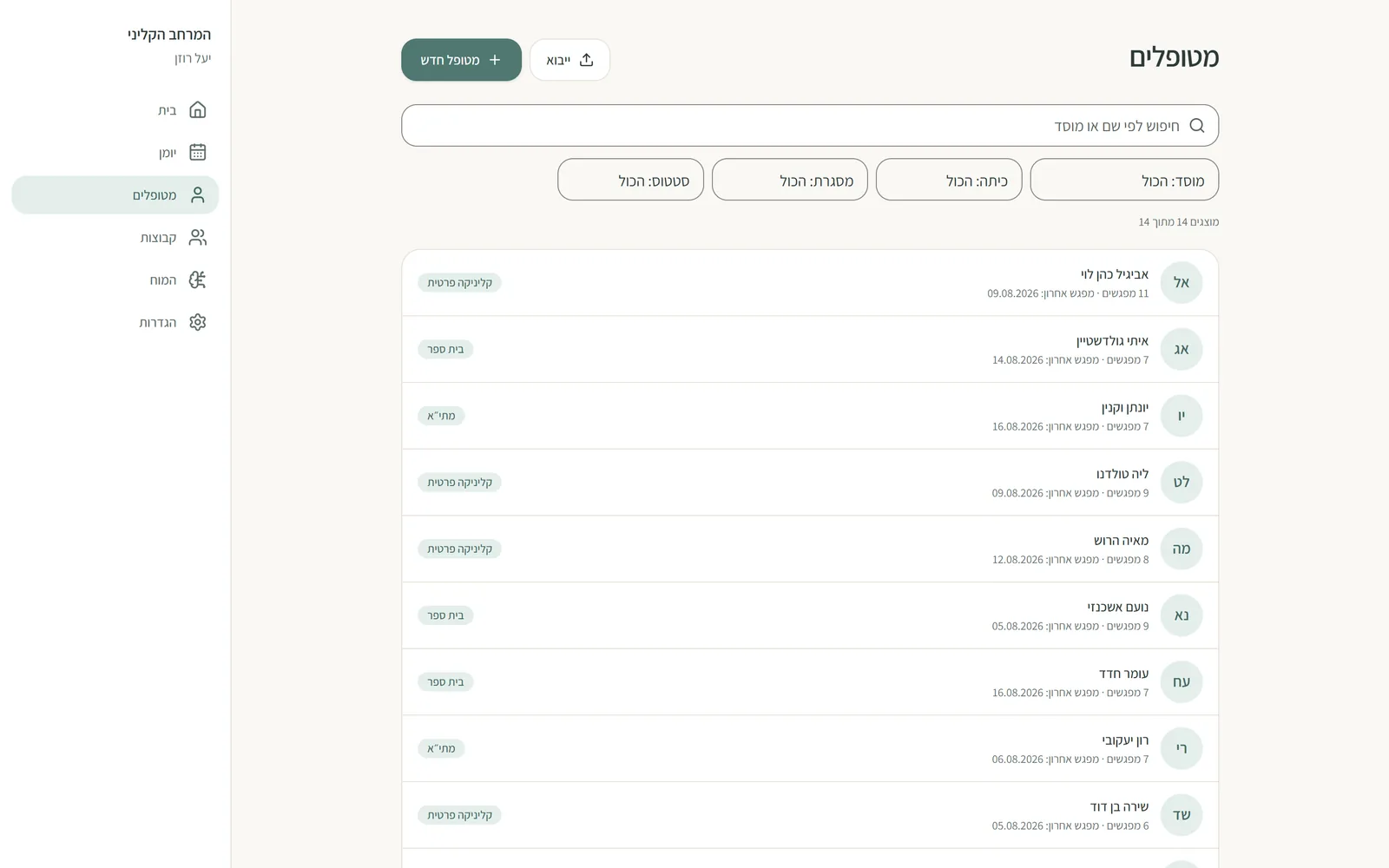Screen dimensions: 1389x868
Task: Open patient name עומר חדד
Action: 1123,674
